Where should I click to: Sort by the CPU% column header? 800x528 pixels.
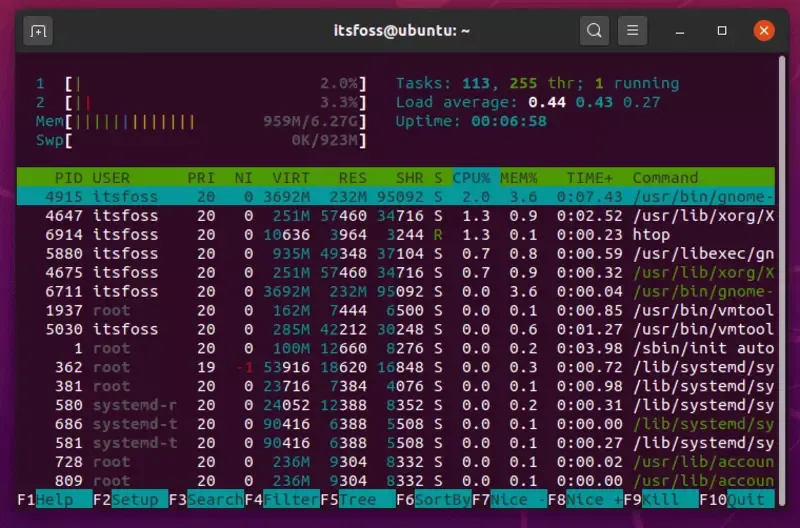470,177
